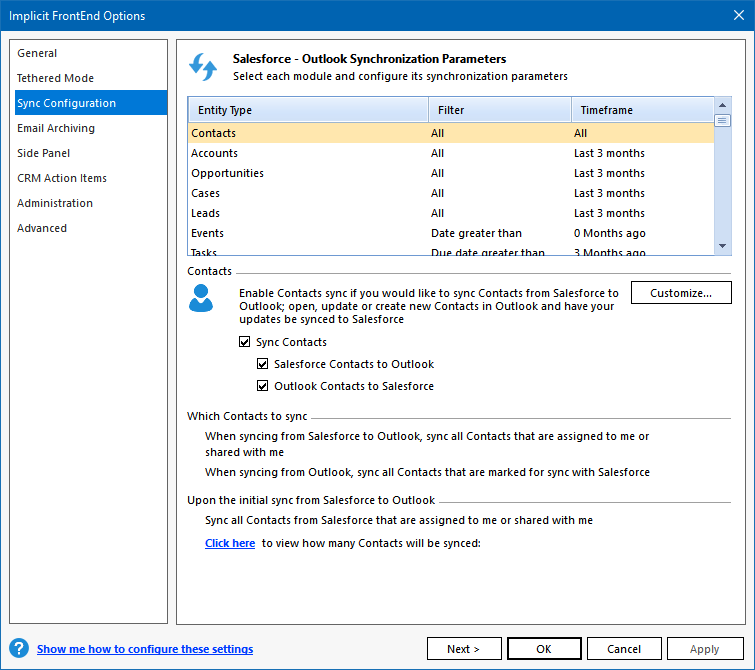755x670 pixels.
Task: Click the Filter column header
Action: (x=499, y=110)
